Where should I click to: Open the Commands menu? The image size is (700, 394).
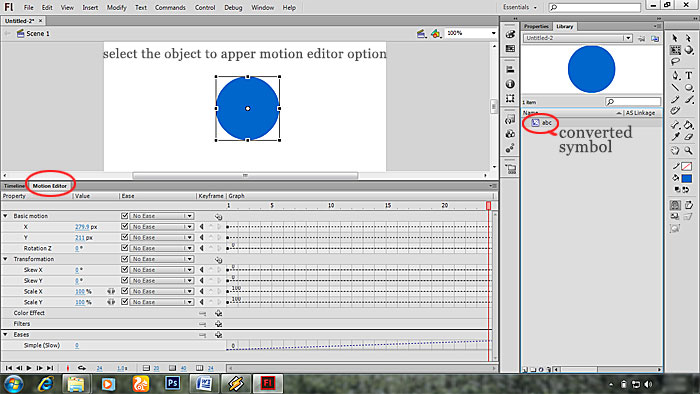[x=170, y=8]
